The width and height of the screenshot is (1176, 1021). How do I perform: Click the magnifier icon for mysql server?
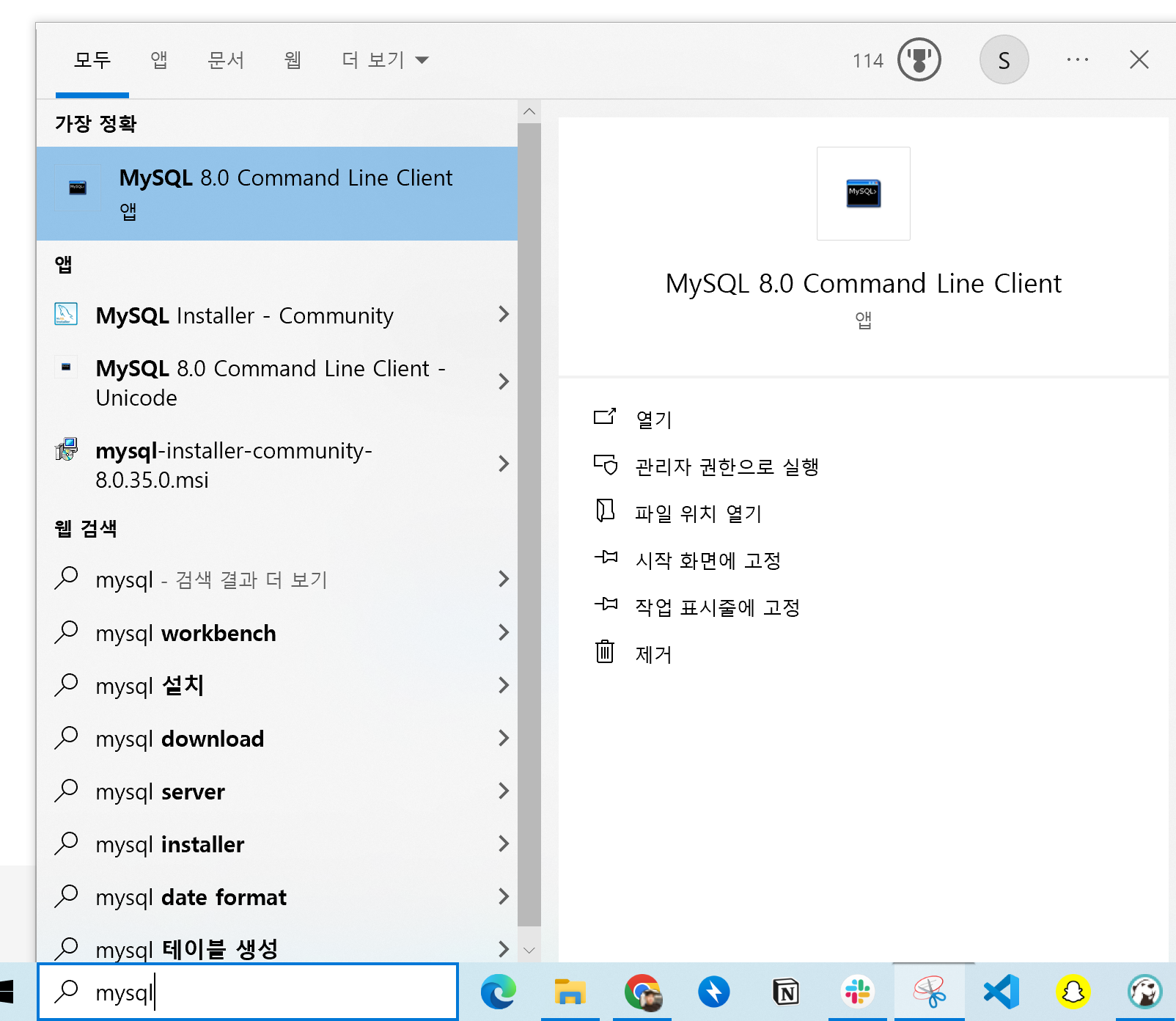(66, 790)
